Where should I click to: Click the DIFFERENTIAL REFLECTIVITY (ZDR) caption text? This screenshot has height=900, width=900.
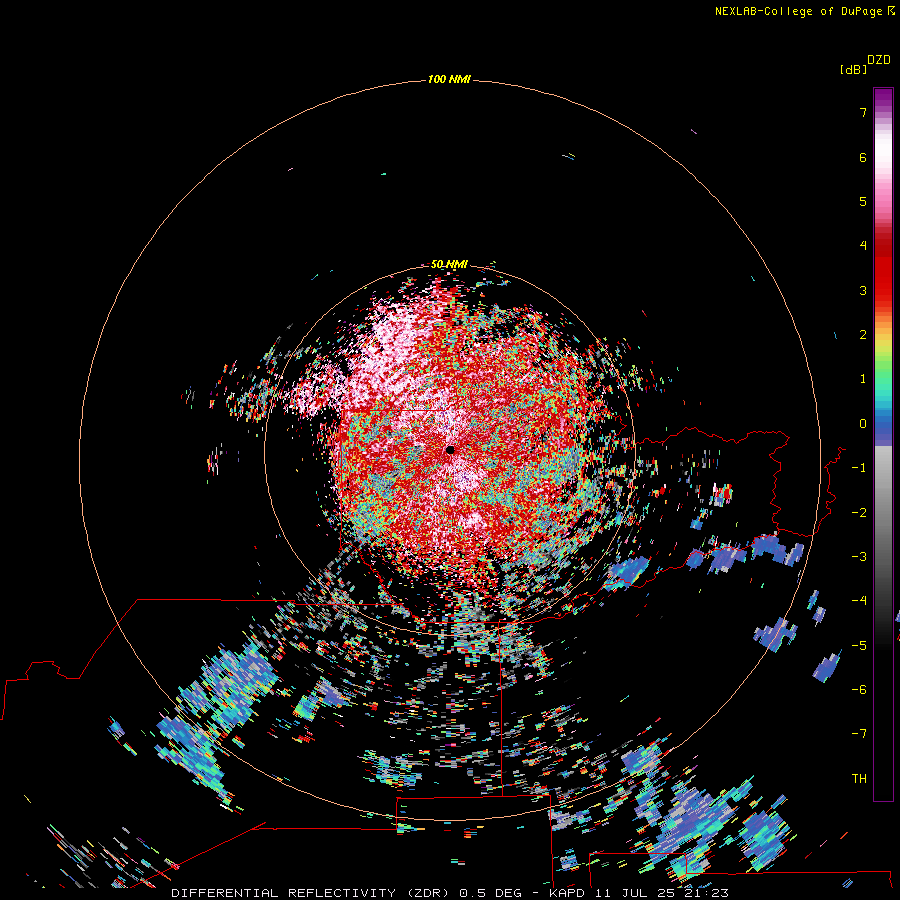tap(312, 893)
